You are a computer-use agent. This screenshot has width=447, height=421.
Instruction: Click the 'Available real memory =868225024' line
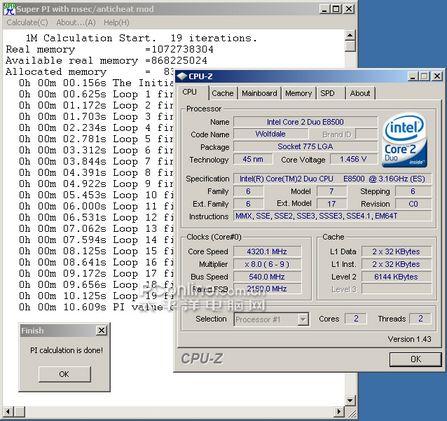point(106,61)
